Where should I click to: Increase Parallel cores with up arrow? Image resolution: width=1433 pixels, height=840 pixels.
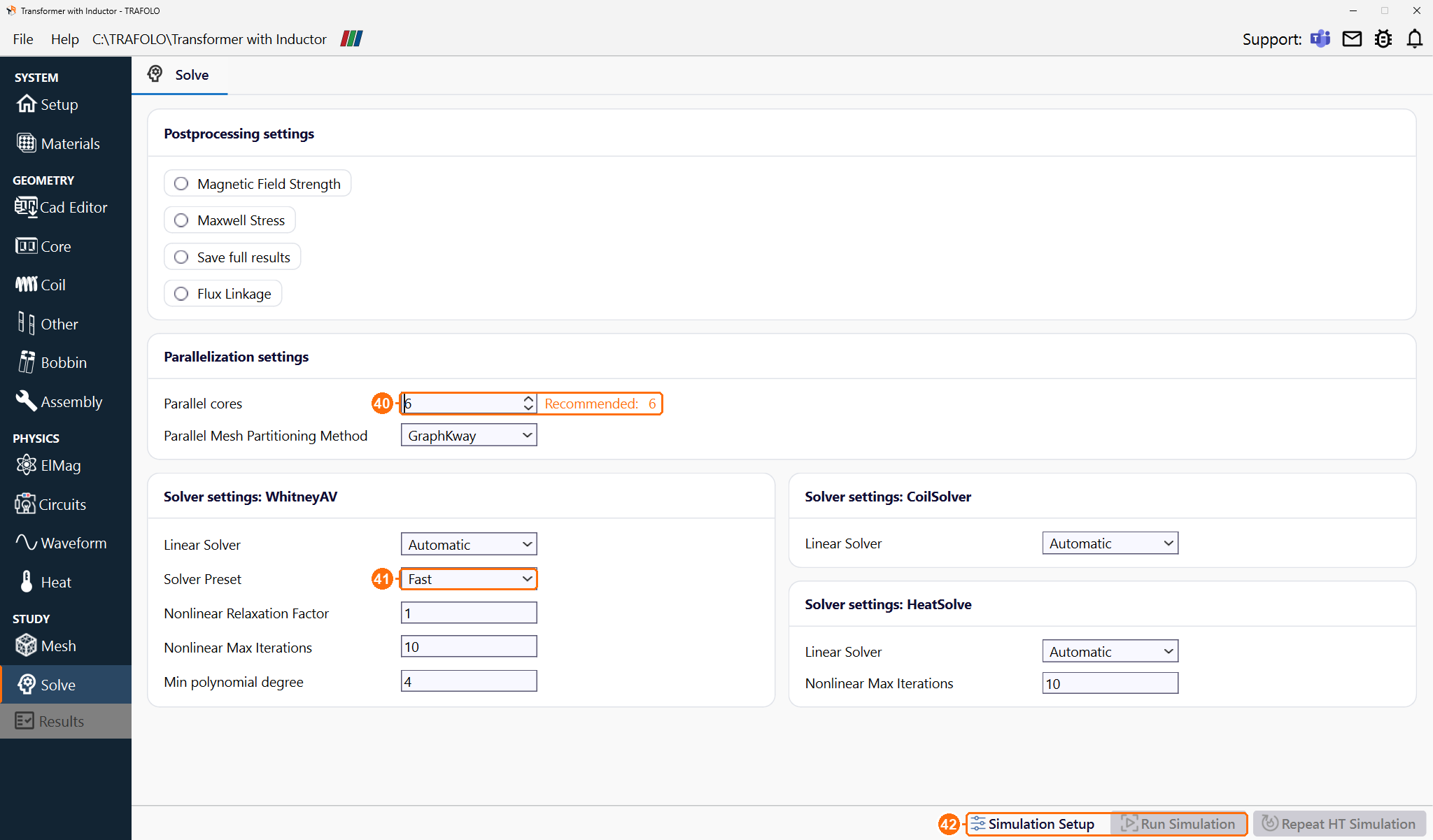click(528, 399)
